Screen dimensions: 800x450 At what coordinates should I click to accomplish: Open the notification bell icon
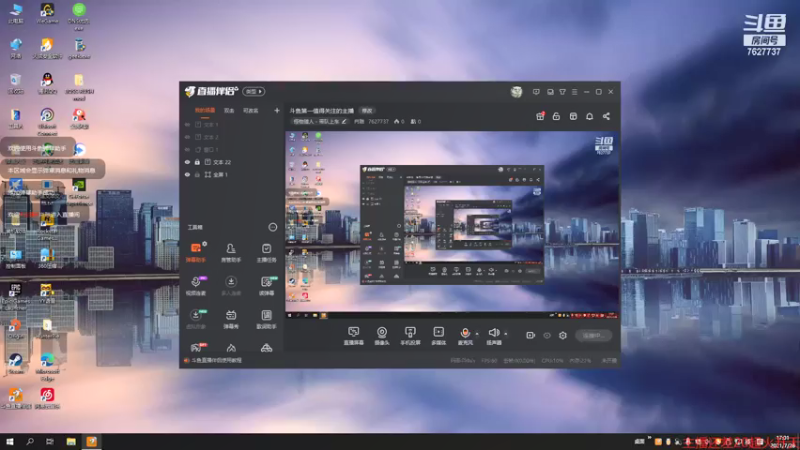tap(589, 116)
